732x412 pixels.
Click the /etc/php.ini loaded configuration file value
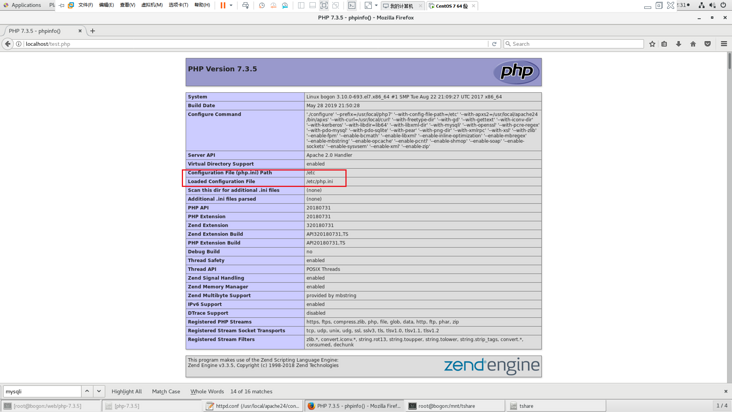point(320,182)
